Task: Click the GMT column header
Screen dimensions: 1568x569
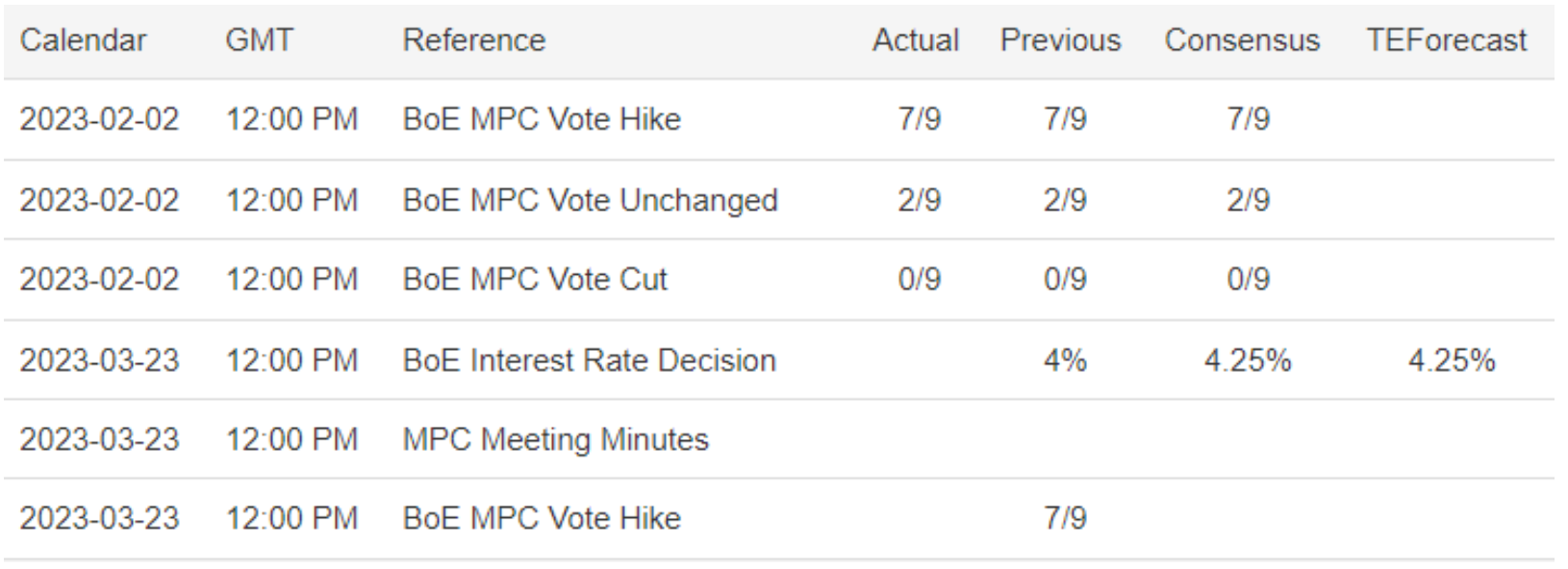Action: pyautogui.click(x=259, y=40)
